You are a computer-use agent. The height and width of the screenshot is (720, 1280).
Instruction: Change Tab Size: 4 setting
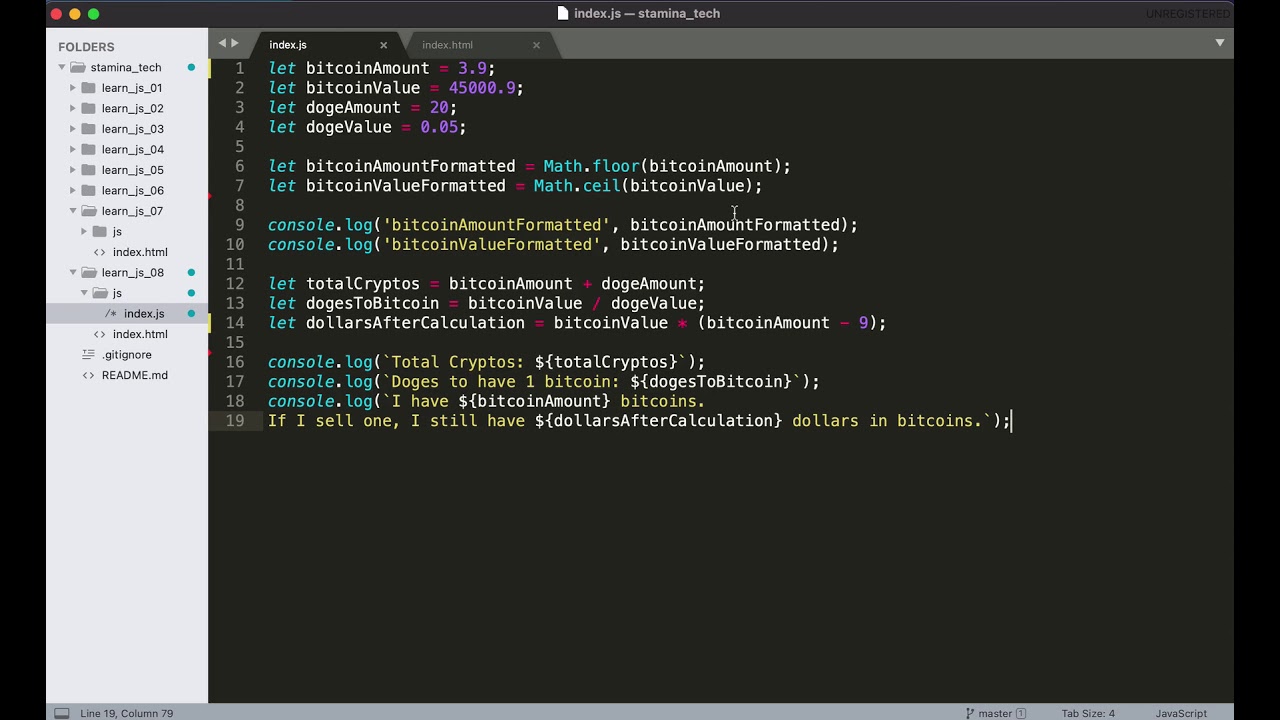pos(1088,713)
